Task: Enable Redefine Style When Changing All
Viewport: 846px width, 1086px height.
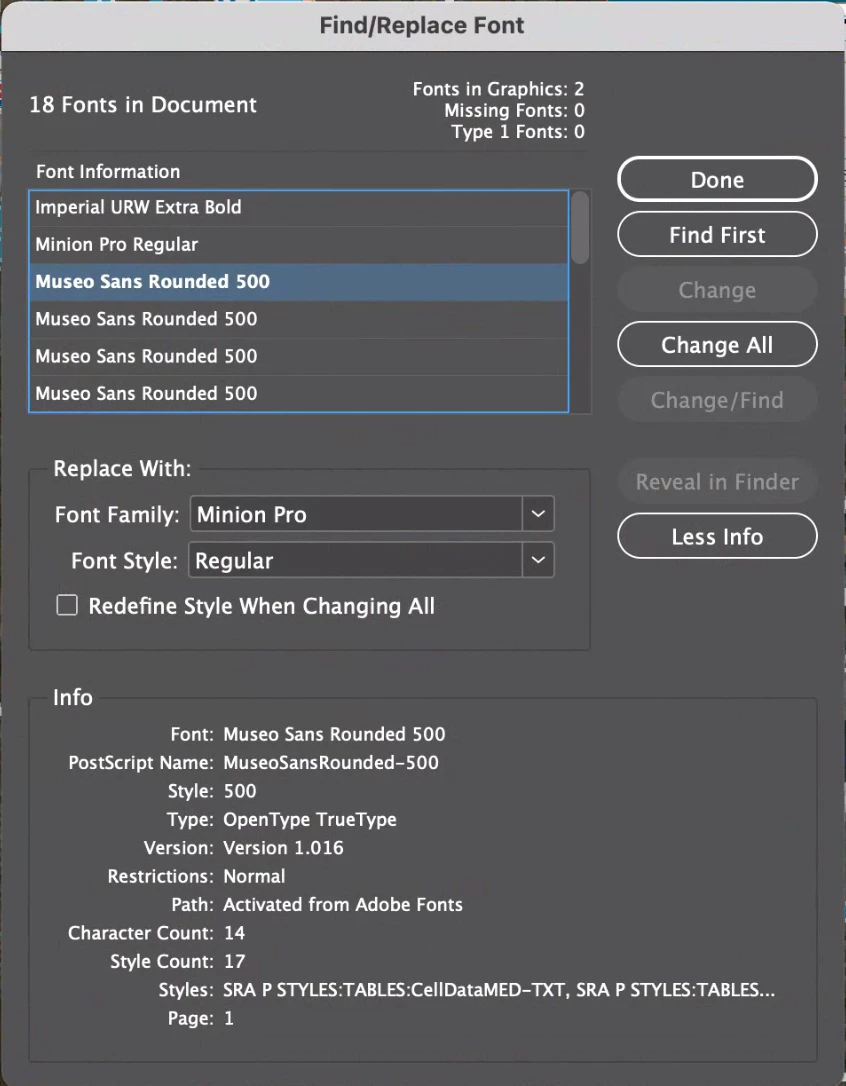Action: (x=67, y=606)
